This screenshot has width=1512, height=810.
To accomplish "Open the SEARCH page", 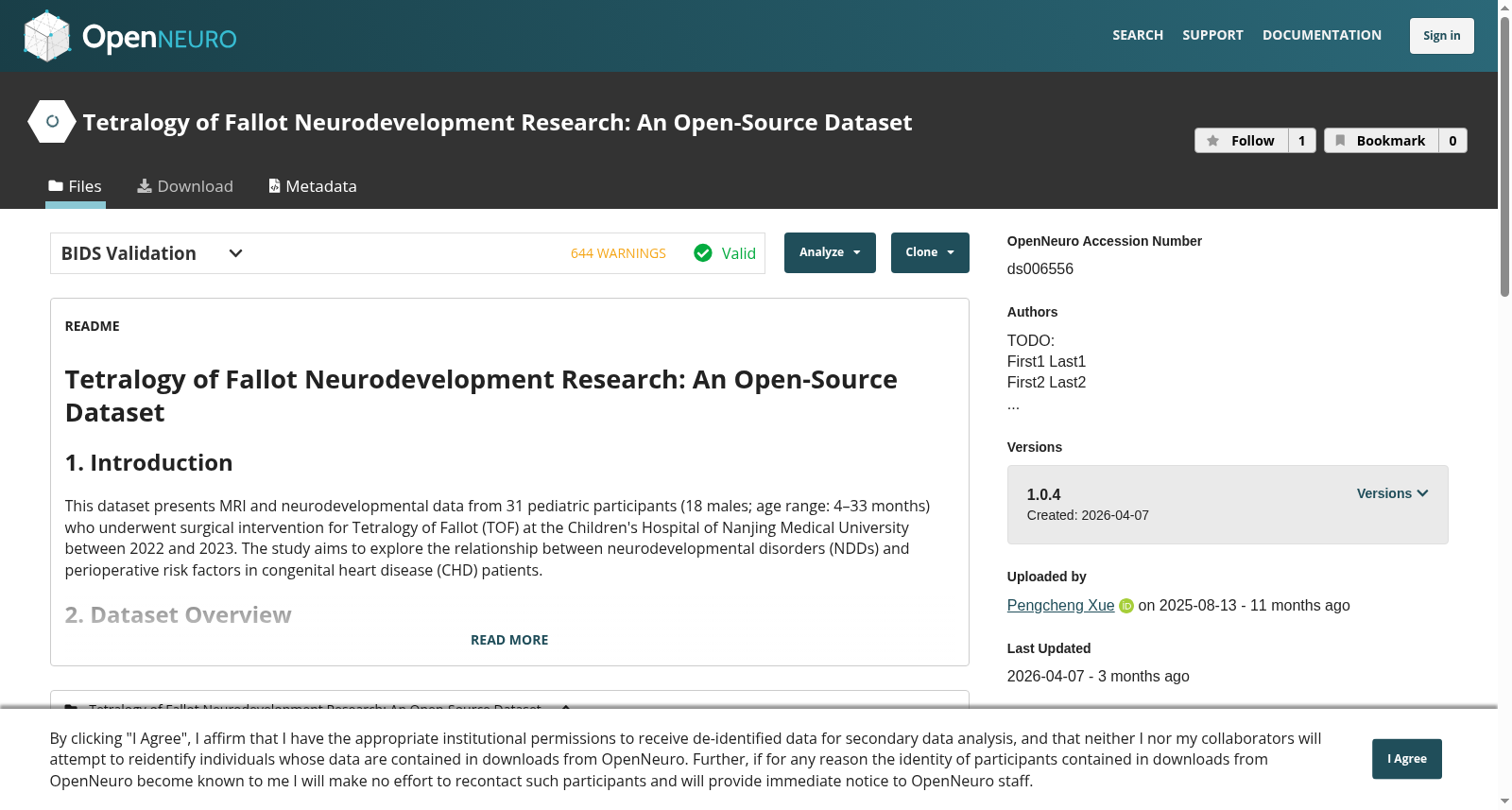I will 1137,35.
